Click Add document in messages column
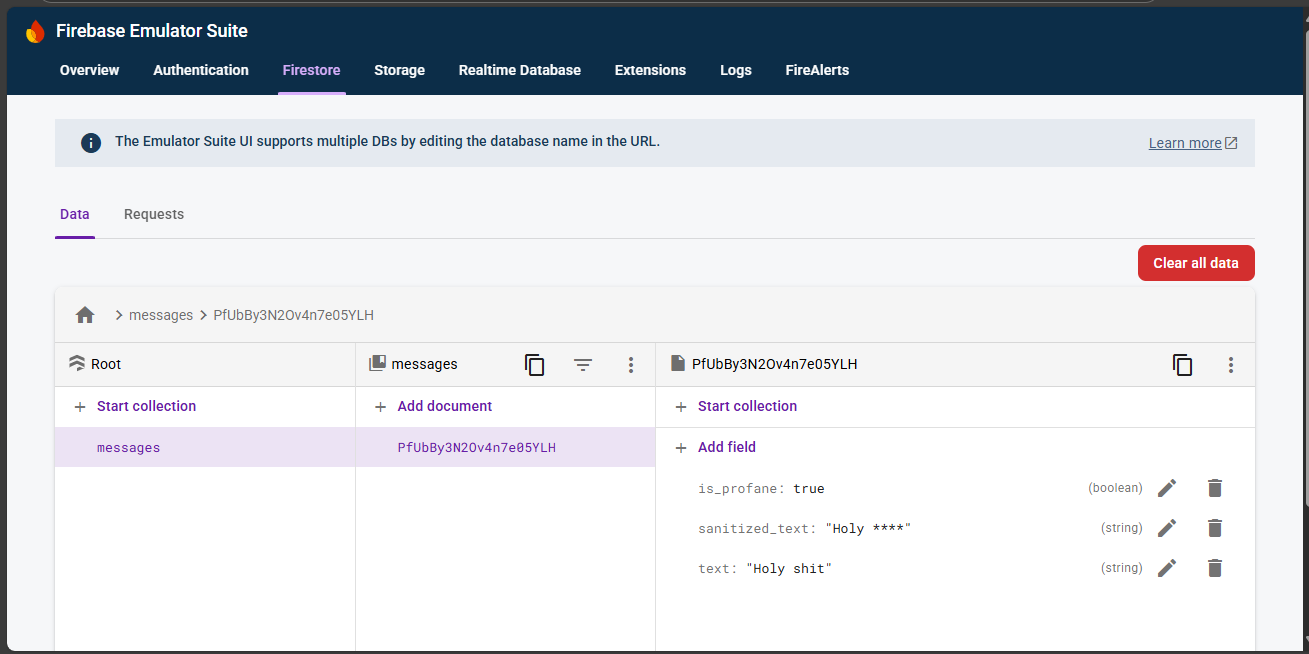This screenshot has height=654, width=1309. pos(444,406)
